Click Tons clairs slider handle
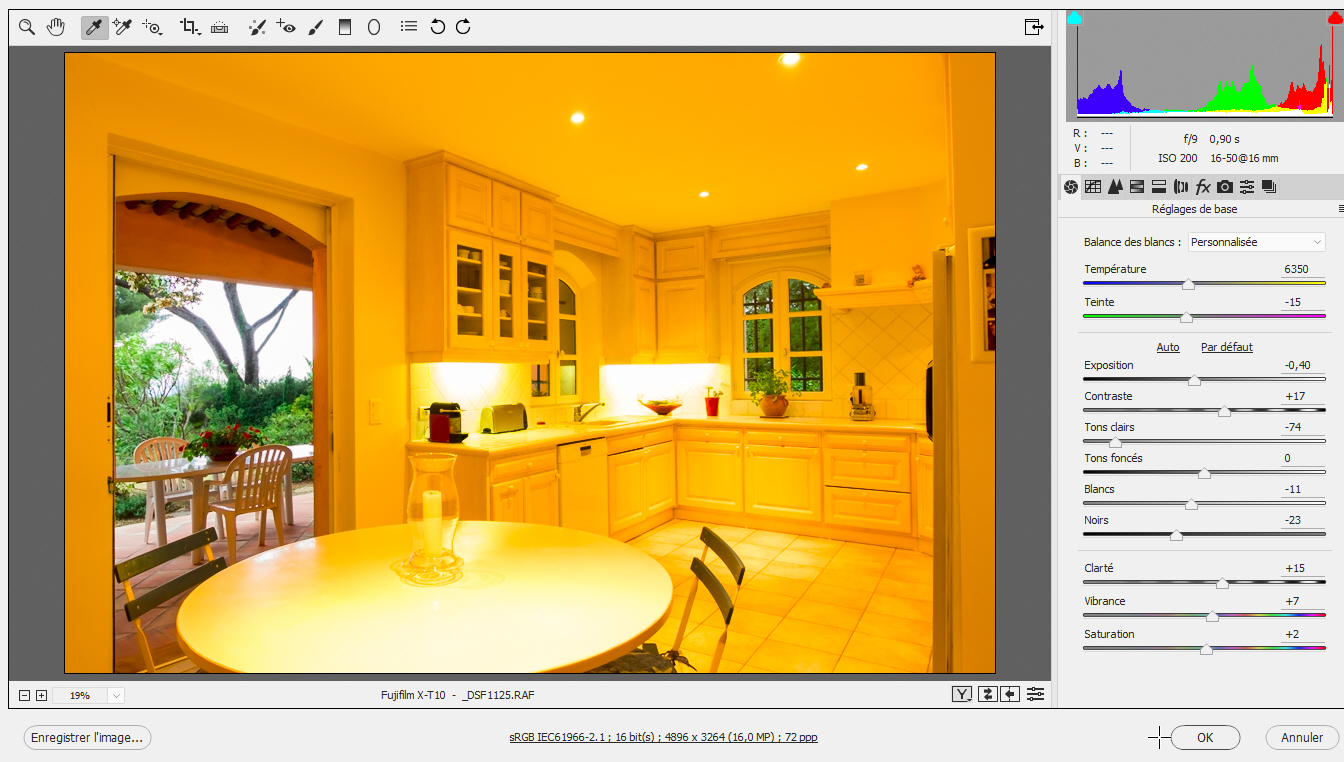The width and height of the screenshot is (1344, 762). [x=1116, y=443]
